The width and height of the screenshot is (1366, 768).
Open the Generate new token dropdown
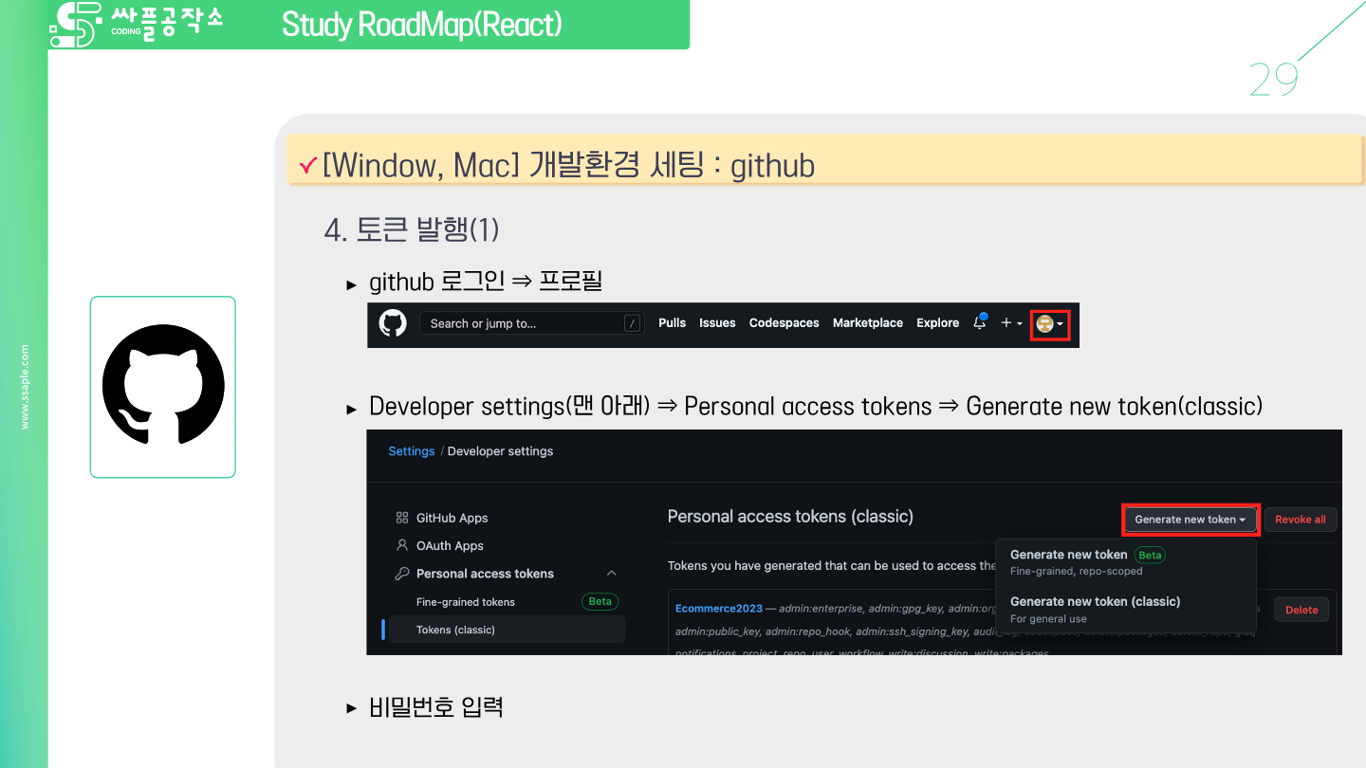tap(1189, 519)
